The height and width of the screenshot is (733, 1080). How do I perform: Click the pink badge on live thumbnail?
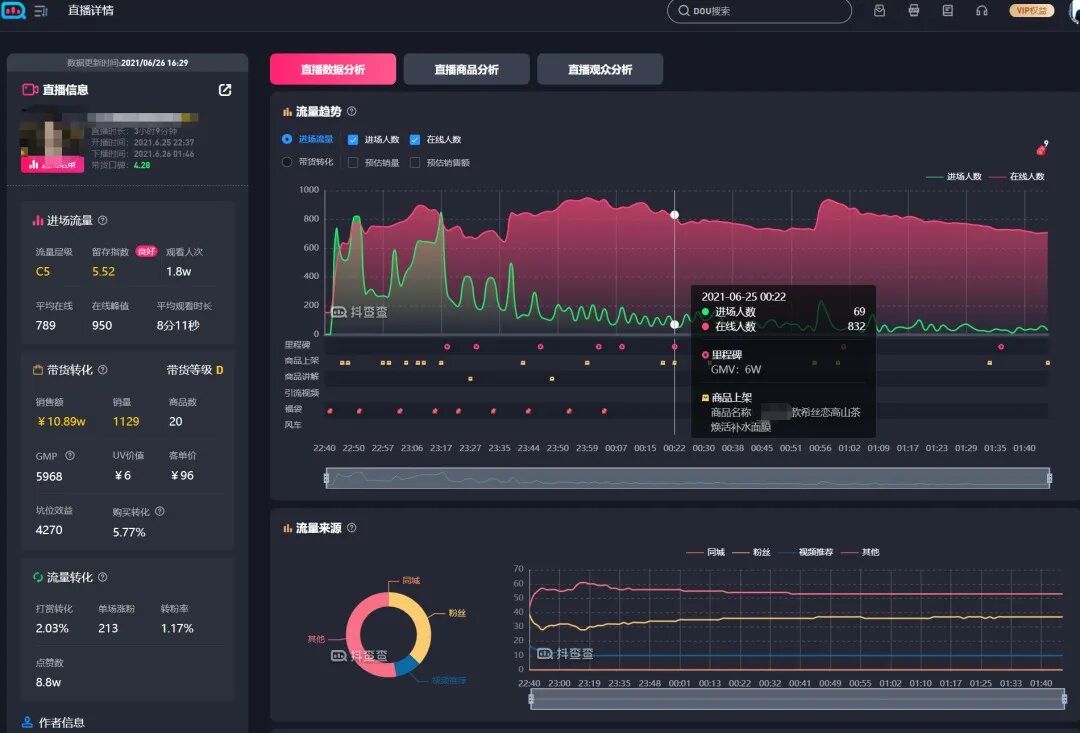tap(52, 165)
